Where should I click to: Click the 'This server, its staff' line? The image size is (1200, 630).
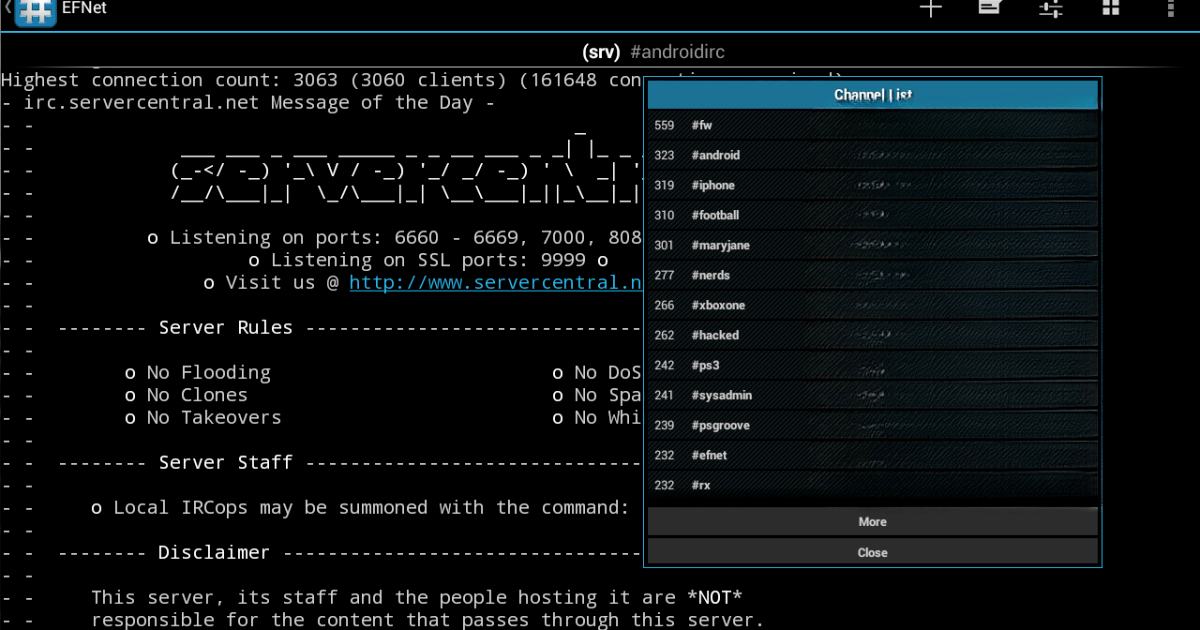(417, 597)
